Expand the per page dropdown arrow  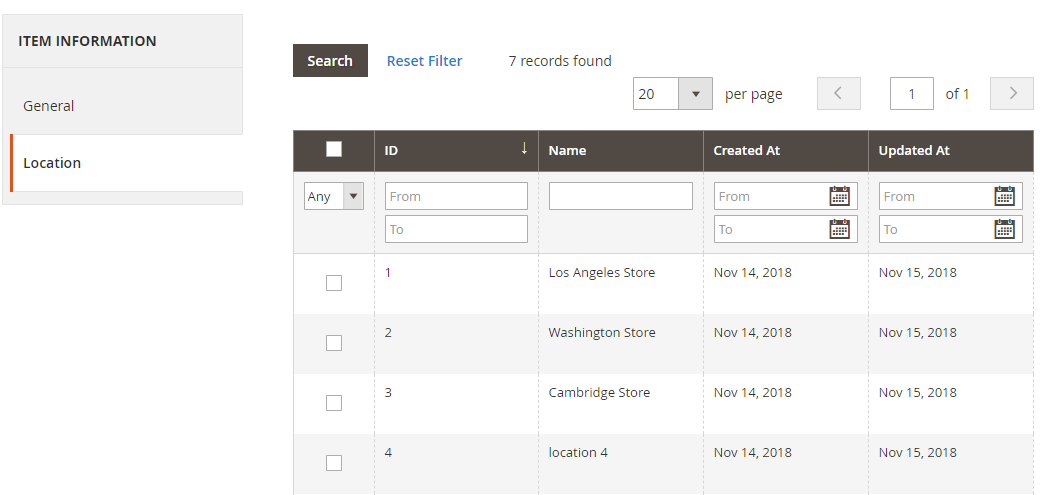click(x=695, y=94)
